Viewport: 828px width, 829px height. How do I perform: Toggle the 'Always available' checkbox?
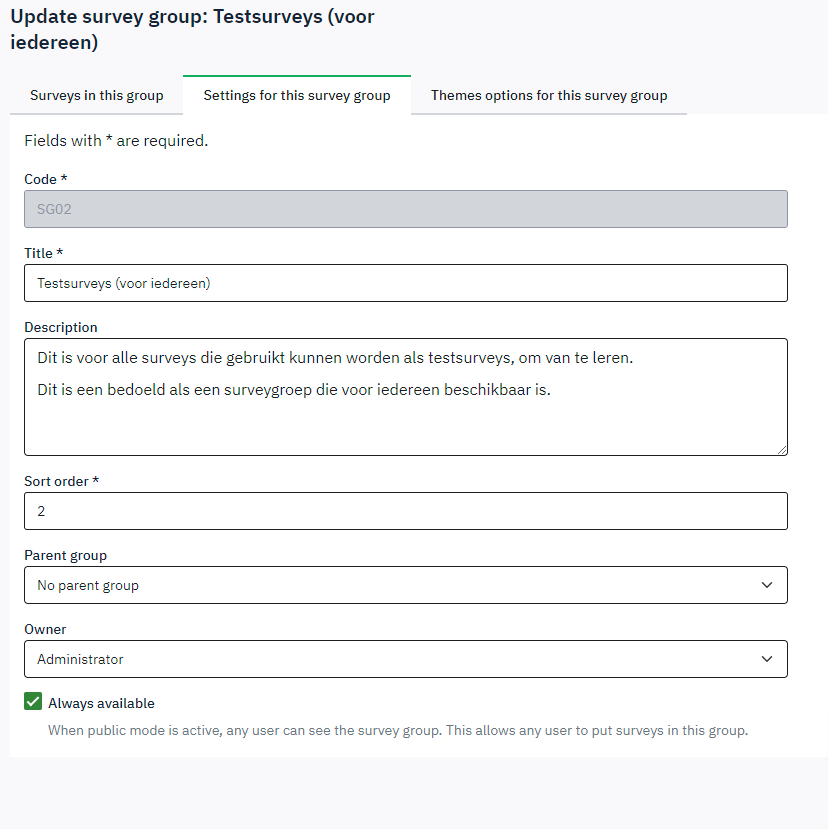(33, 702)
